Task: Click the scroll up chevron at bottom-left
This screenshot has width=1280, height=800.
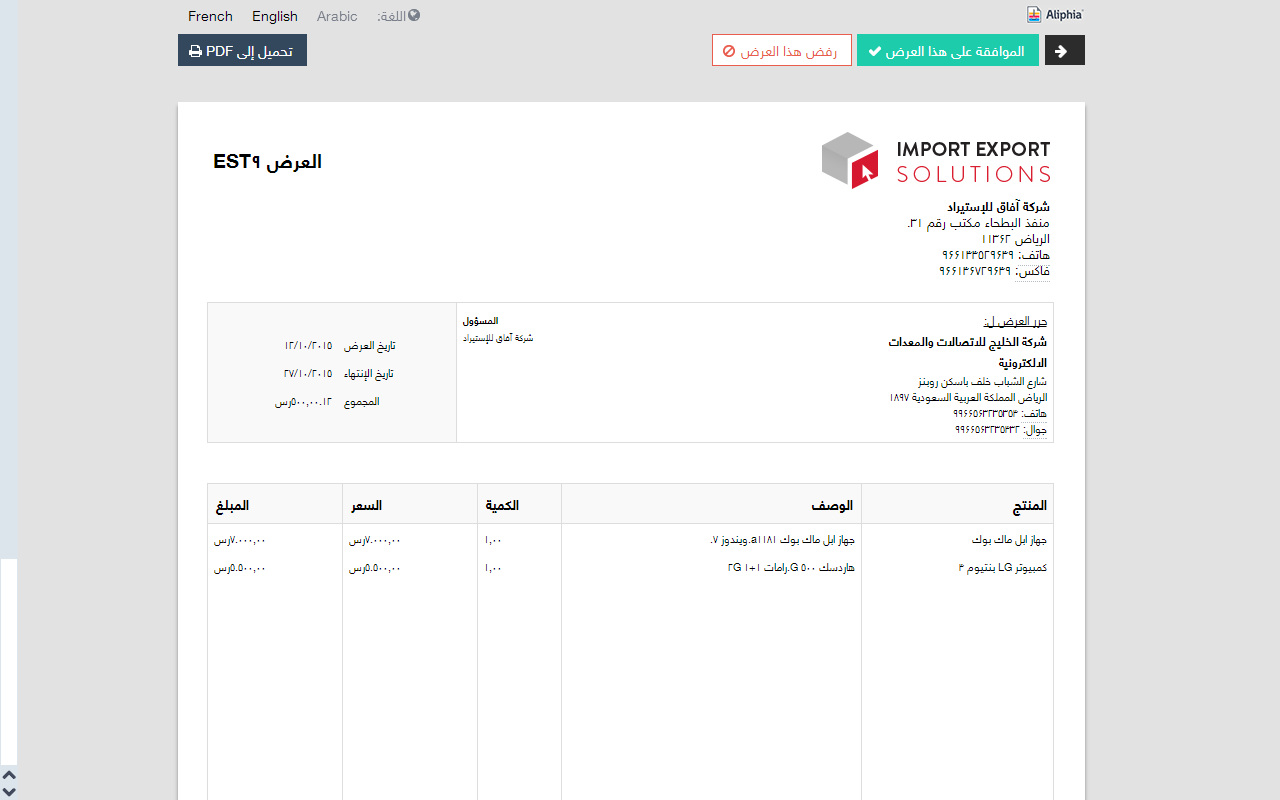Action: [x=9, y=775]
